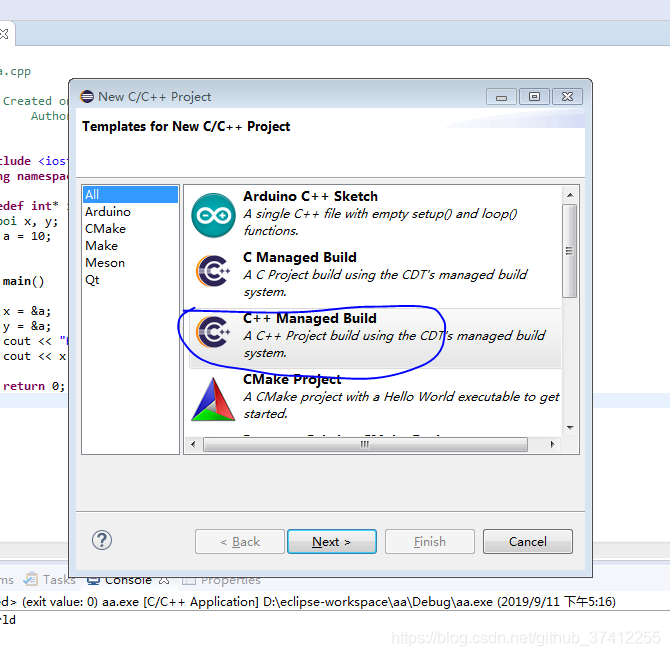The height and width of the screenshot is (656, 670).
Task: Maximize the New C/C++ Project dialog
Action: (534, 97)
